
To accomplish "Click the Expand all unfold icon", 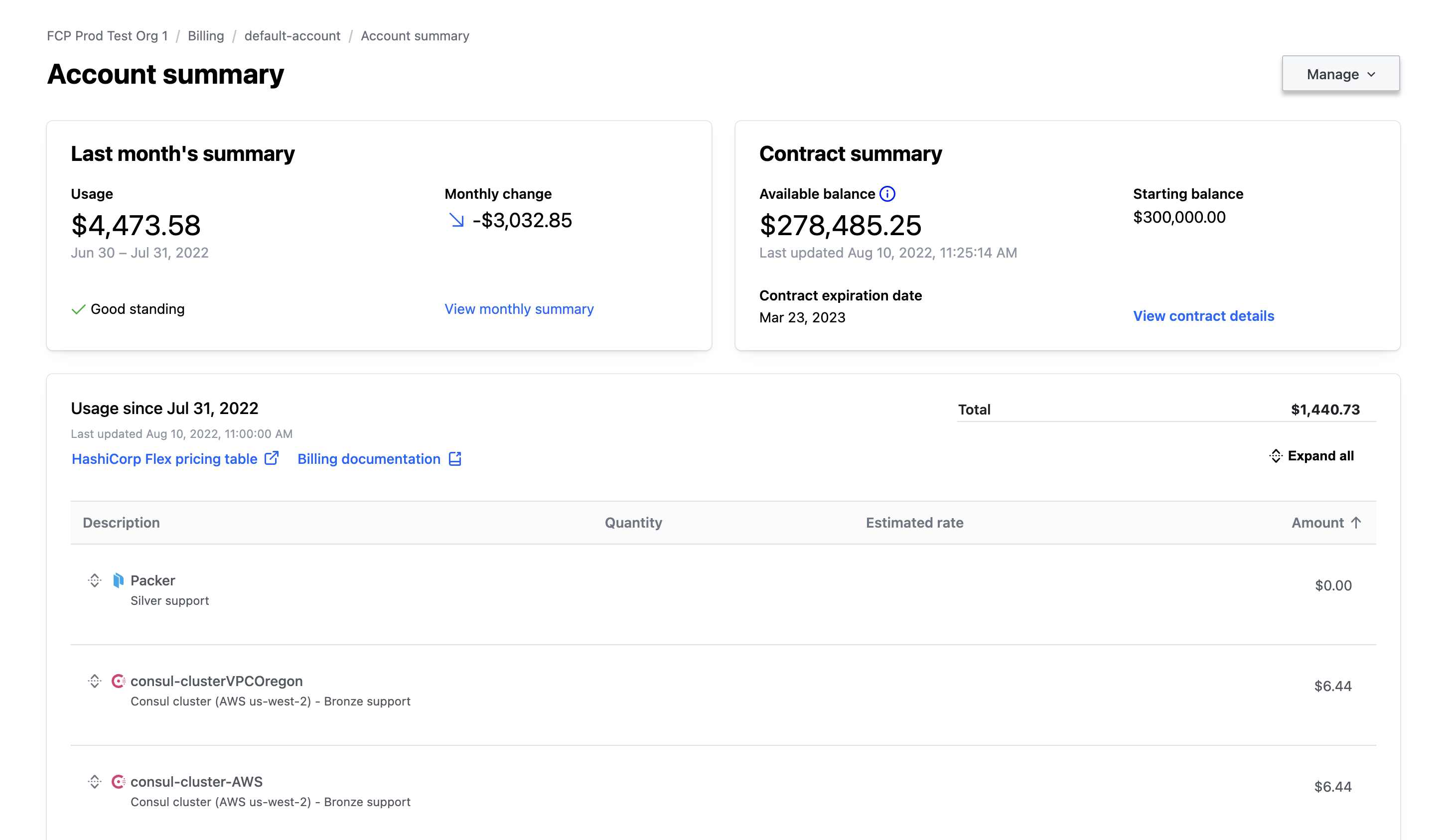I will click(x=1276, y=456).
